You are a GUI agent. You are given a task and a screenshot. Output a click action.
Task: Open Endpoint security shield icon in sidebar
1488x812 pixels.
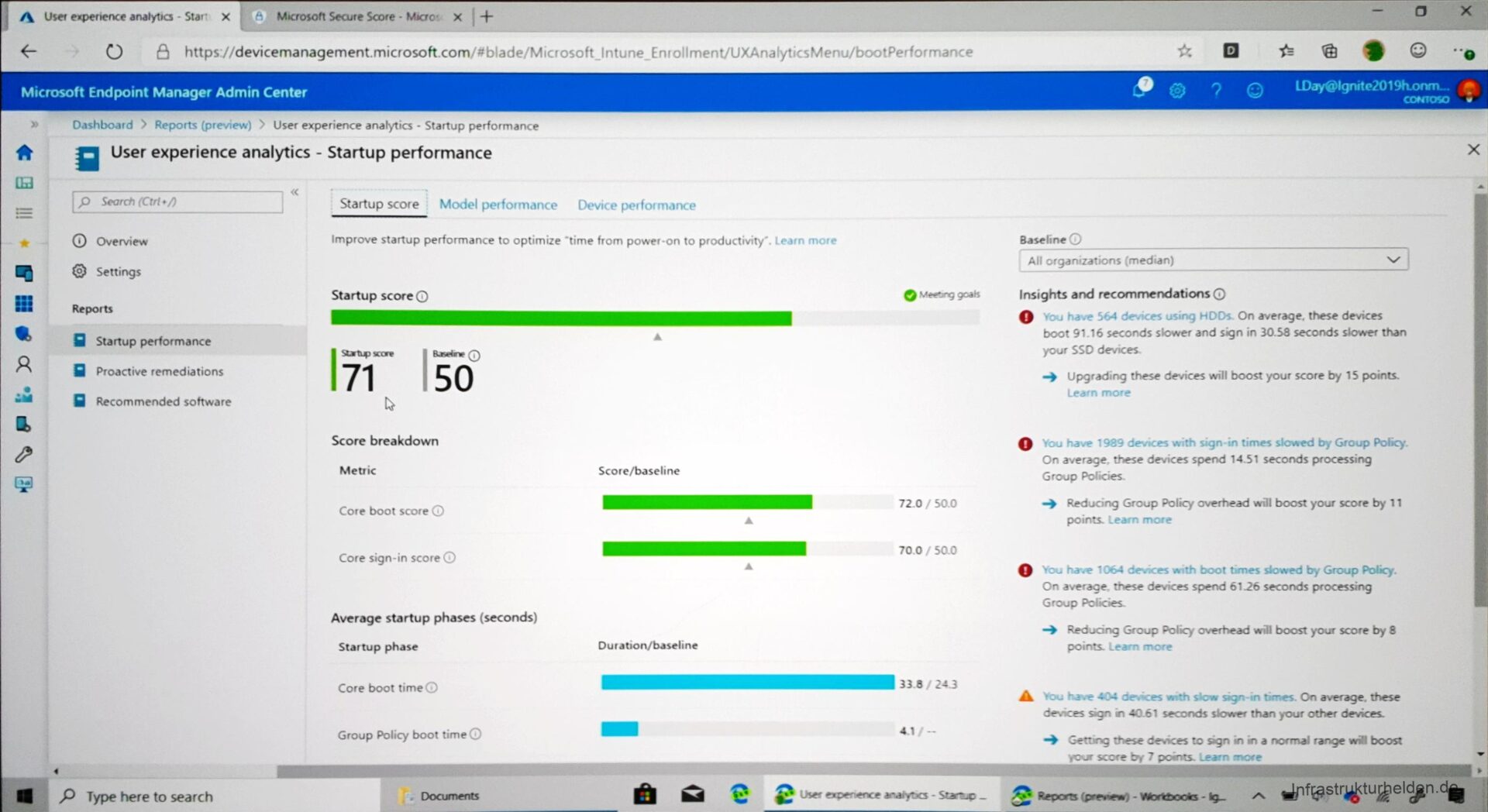click(x=24, y=334)
